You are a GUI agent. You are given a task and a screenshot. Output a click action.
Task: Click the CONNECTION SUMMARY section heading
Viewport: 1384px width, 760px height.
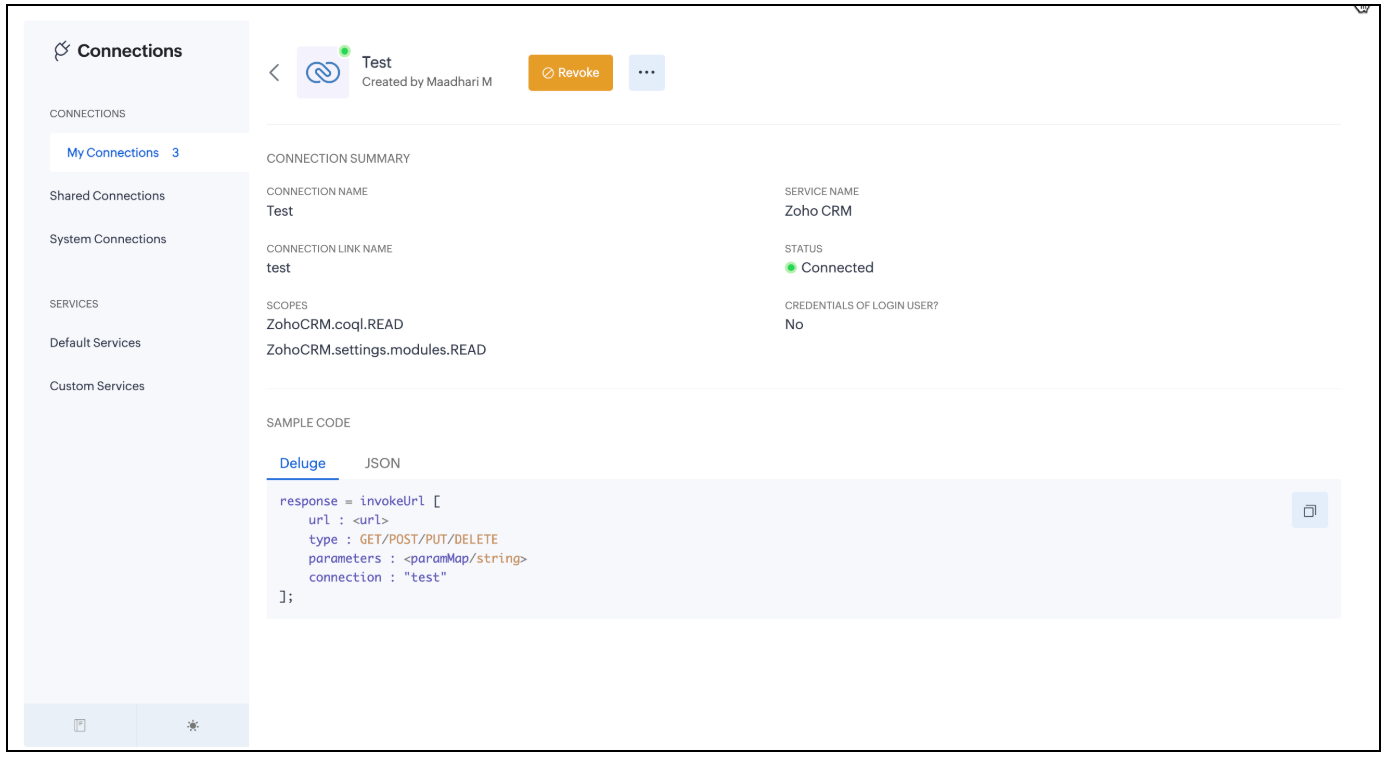[338, 159]
